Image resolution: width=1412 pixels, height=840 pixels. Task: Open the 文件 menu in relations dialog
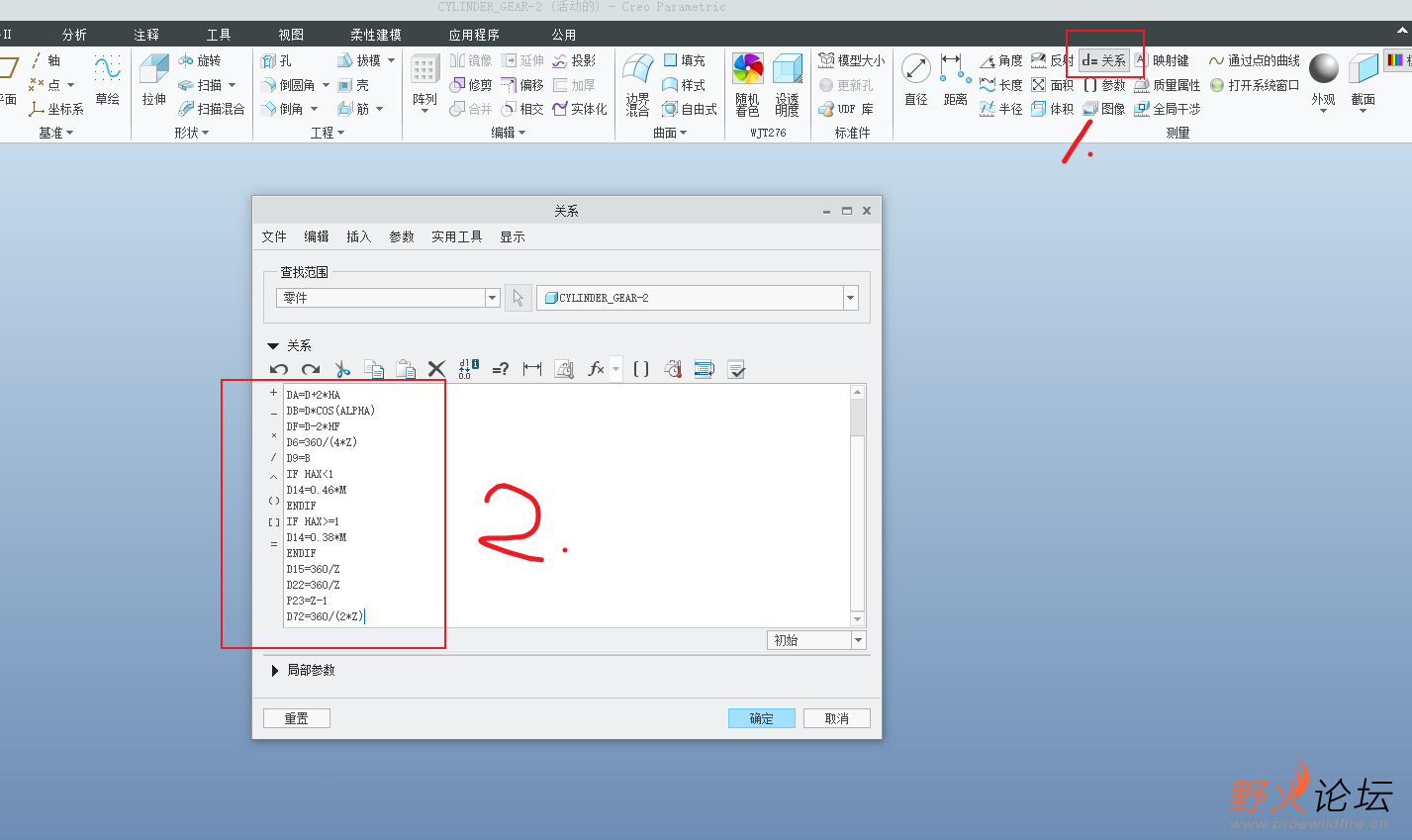coord(274,236)
